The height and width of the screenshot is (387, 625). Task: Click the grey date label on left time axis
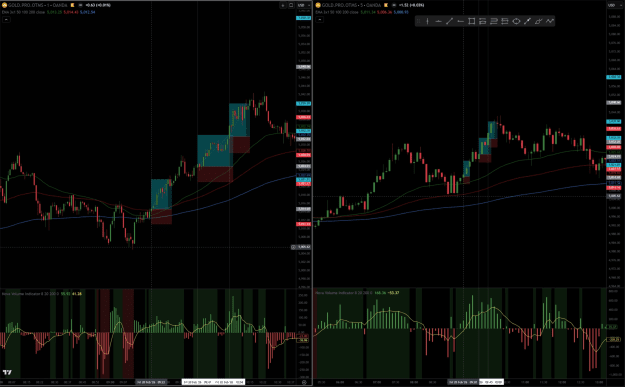pos(151,382)
